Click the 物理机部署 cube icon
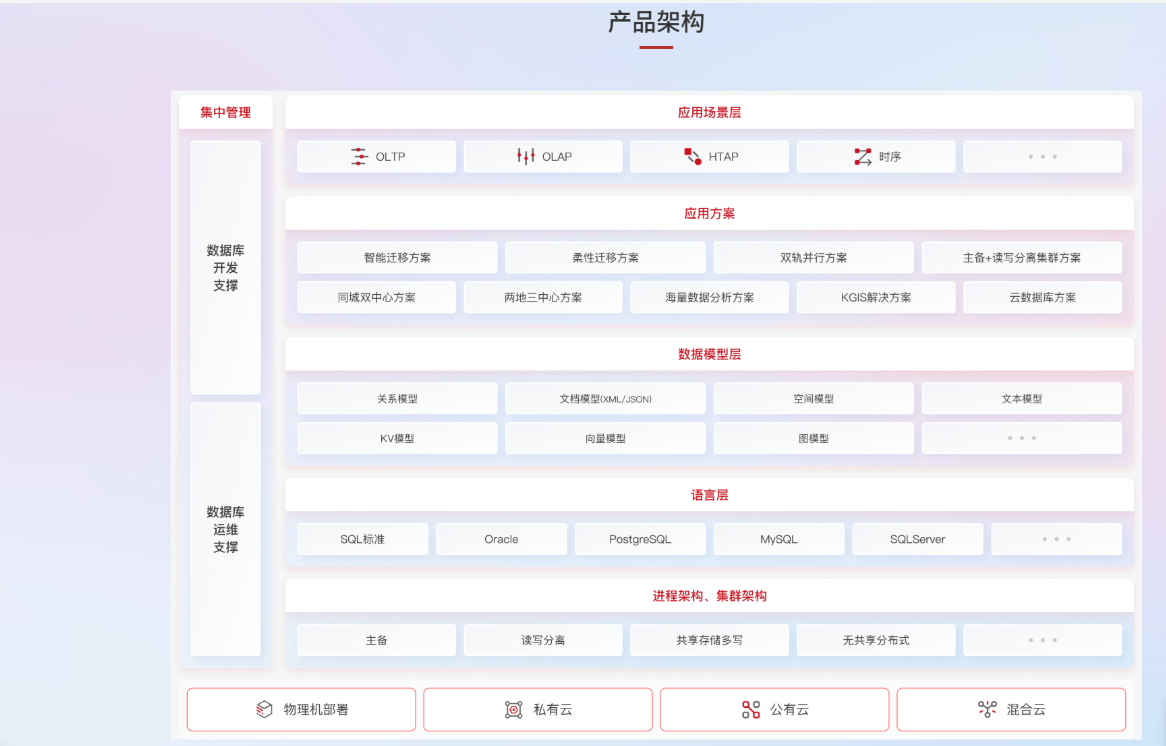 [264, 710]
